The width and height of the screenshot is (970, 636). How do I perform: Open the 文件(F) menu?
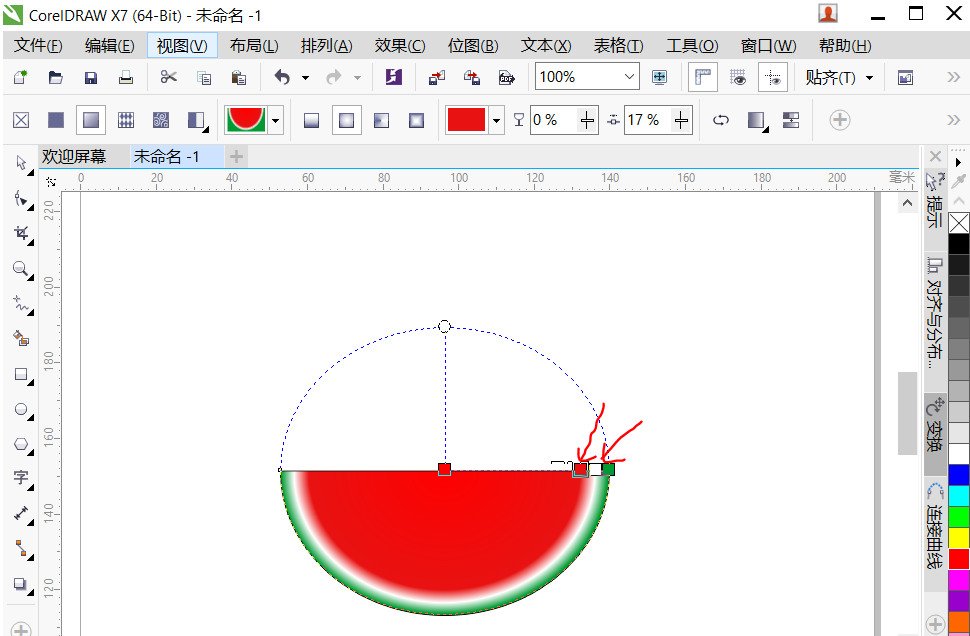click(x=38, y=46)
